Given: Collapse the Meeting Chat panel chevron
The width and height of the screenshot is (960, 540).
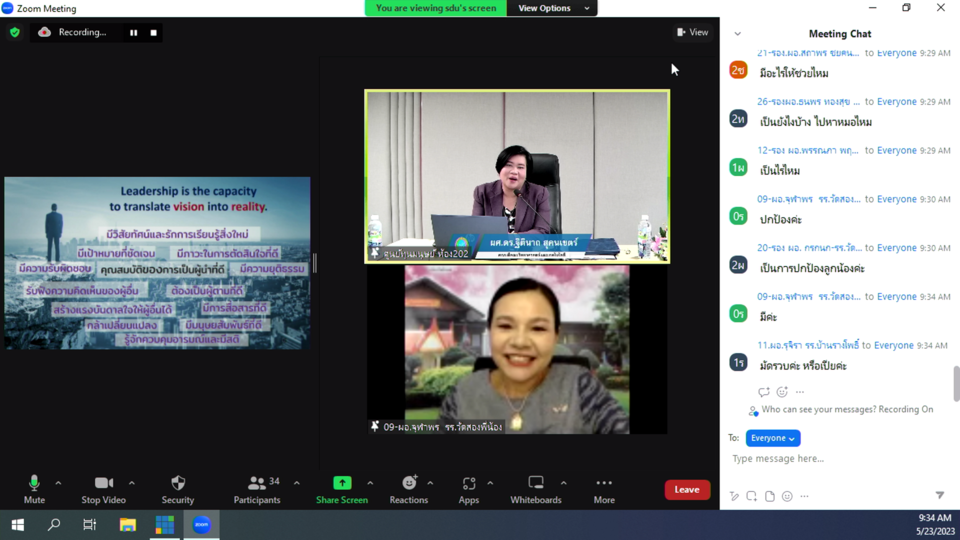Looking at the screenshot, I should point(738,34).
